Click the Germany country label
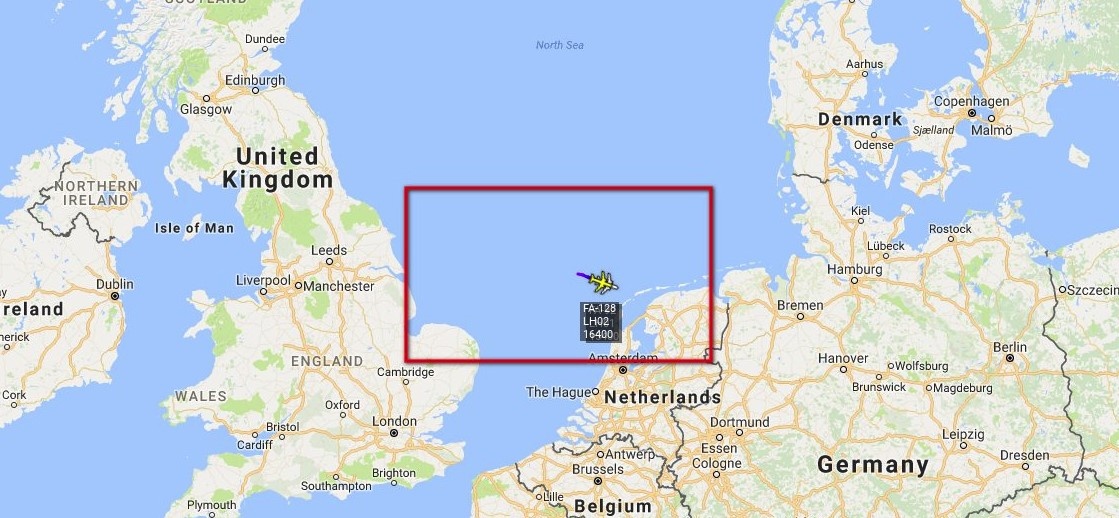 coord(873,465)
